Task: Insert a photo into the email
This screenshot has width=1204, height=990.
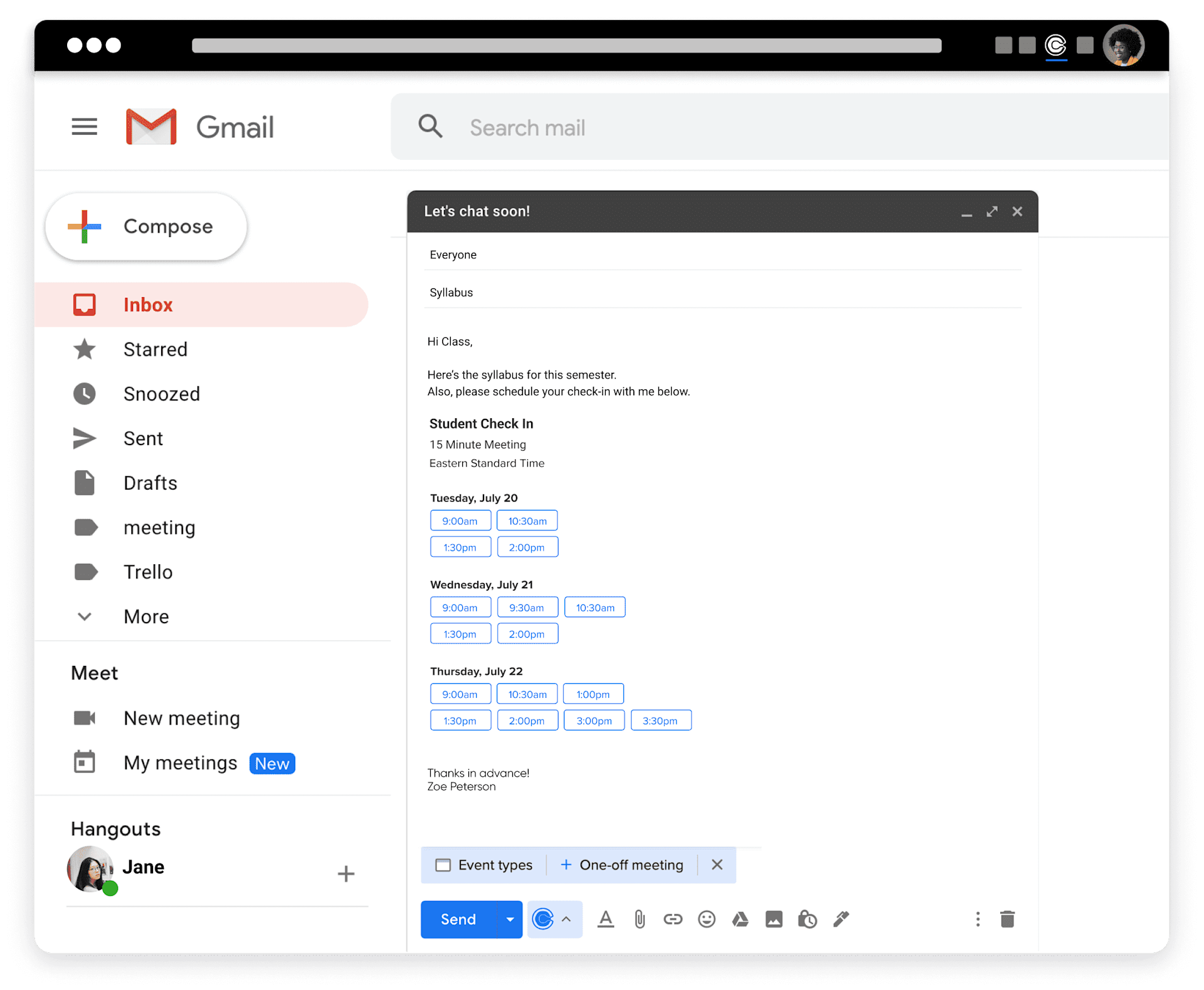Action: [773, 919]
